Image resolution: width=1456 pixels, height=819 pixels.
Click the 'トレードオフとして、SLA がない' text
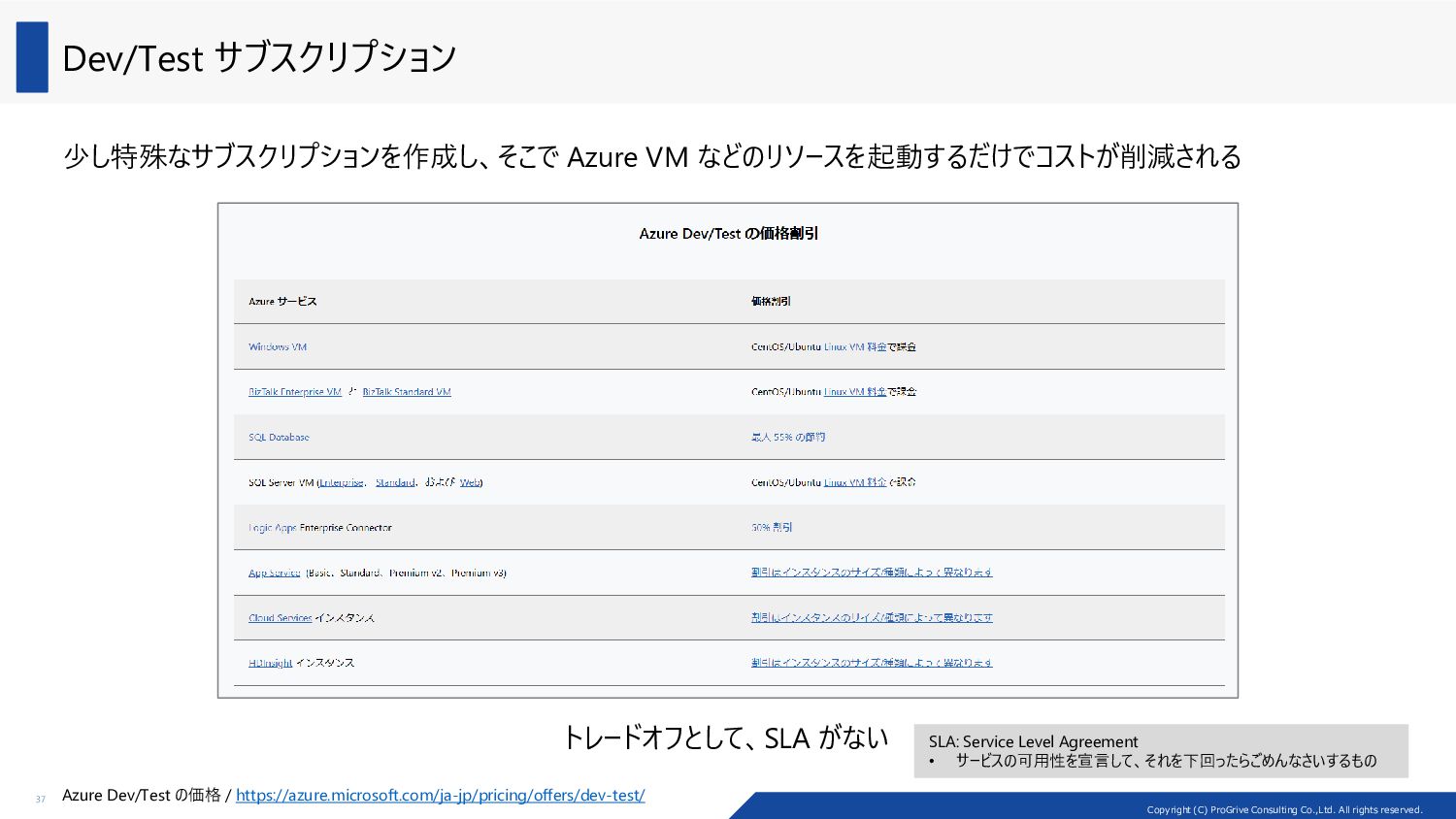point(726,738)
